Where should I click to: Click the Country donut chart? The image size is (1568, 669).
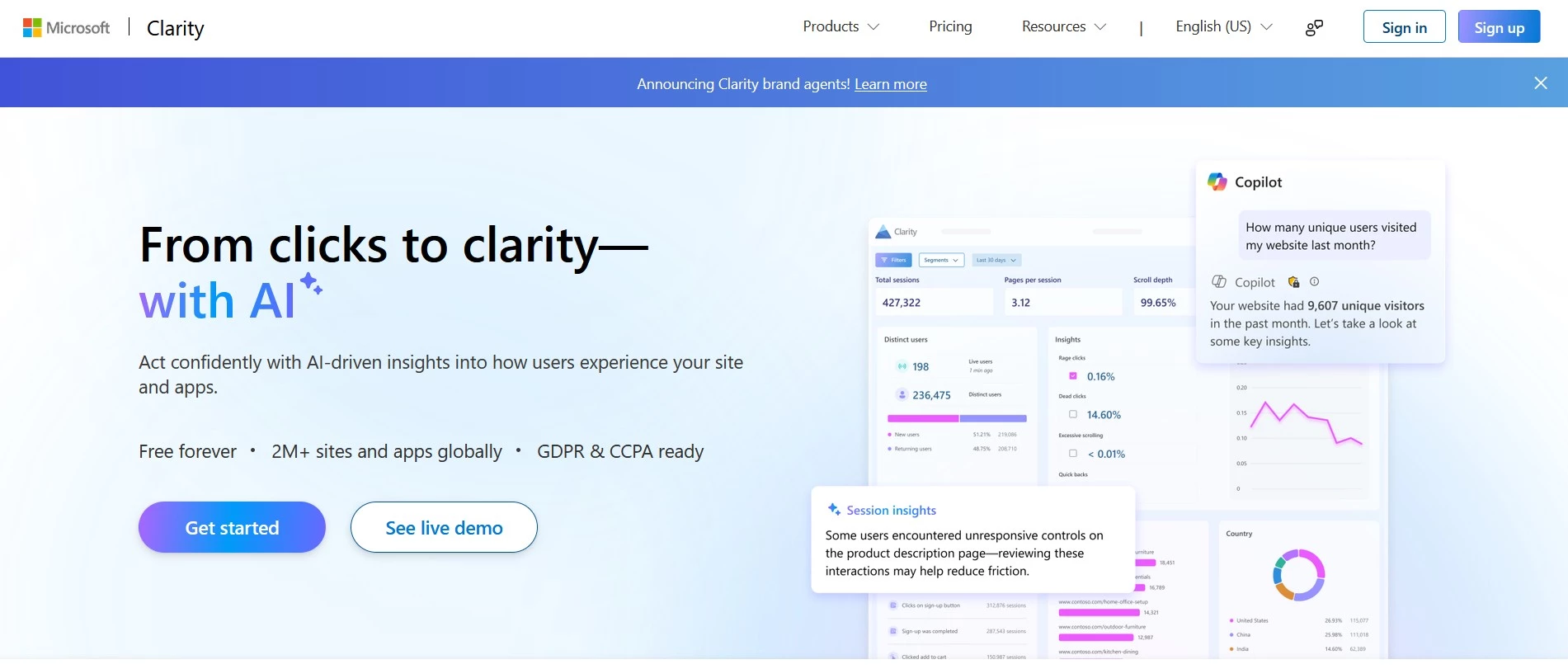1298,575
